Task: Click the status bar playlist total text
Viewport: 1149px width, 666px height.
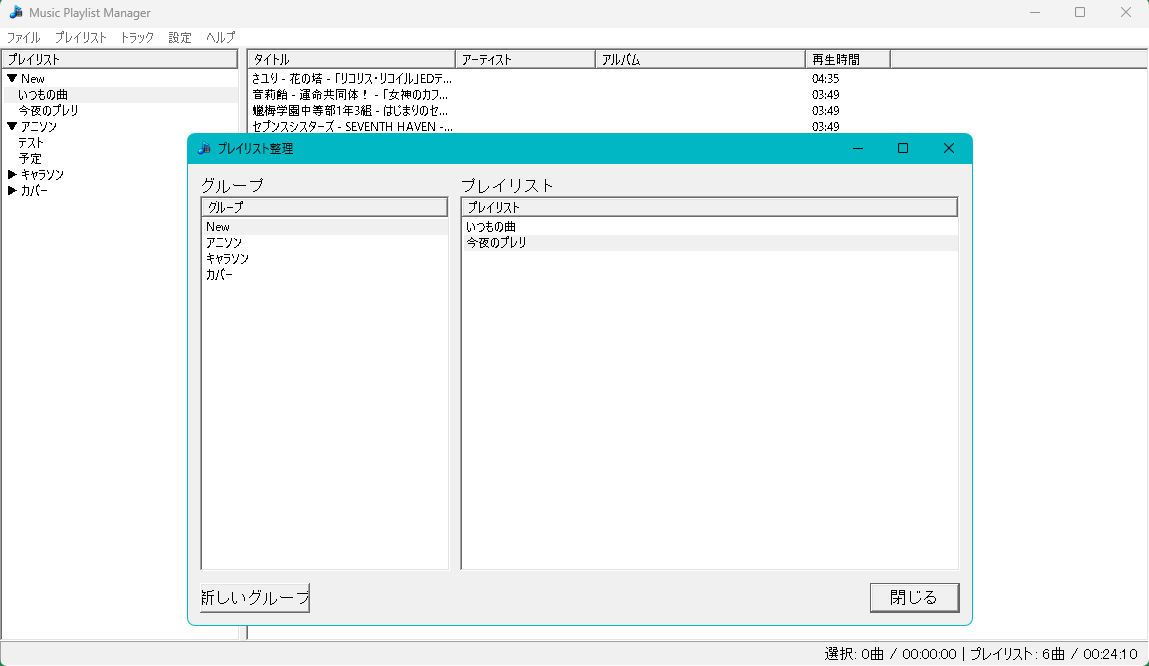Action: [x=1054, y=654]
